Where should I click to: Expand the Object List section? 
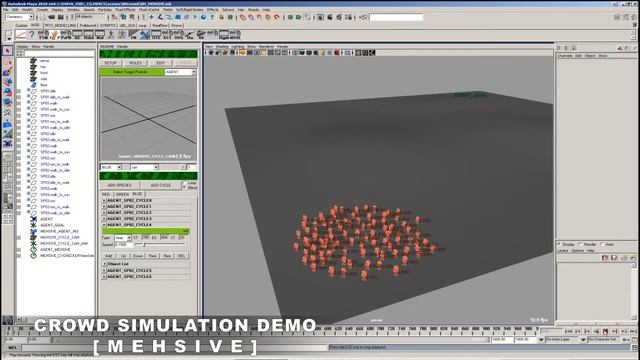point(104,264)
